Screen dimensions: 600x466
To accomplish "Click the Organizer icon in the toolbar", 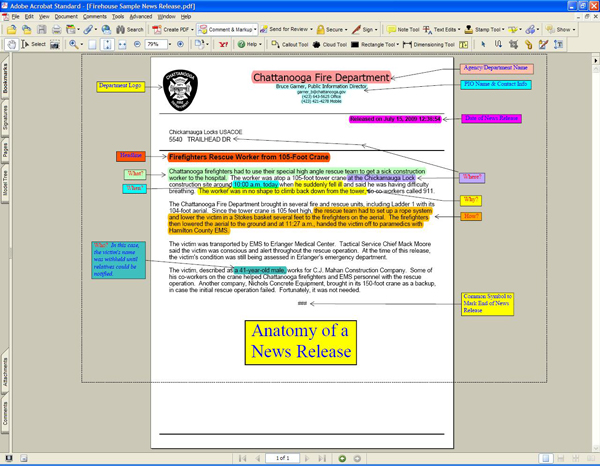I will coord(70,29).
